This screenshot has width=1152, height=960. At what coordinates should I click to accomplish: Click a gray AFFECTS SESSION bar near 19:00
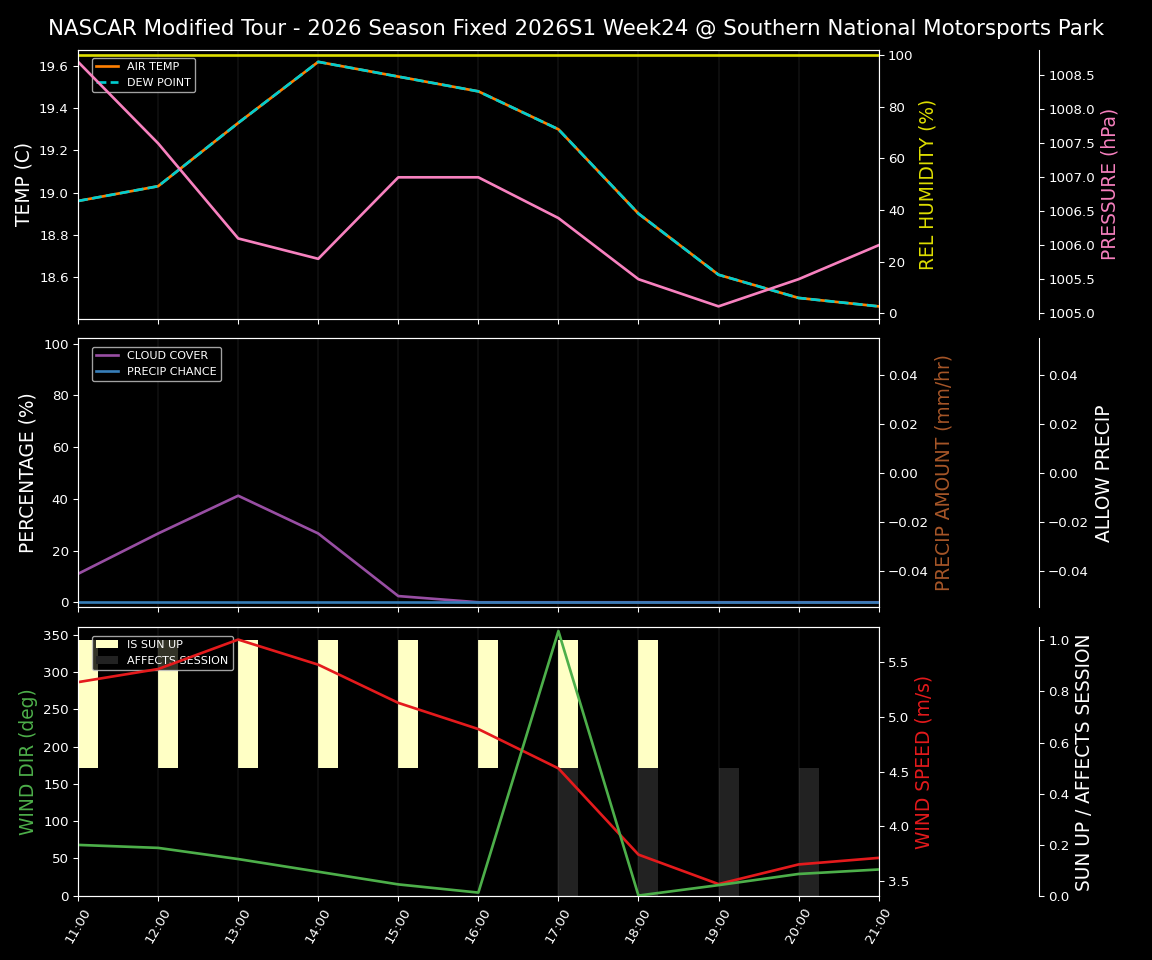click(x=728, y=830)
